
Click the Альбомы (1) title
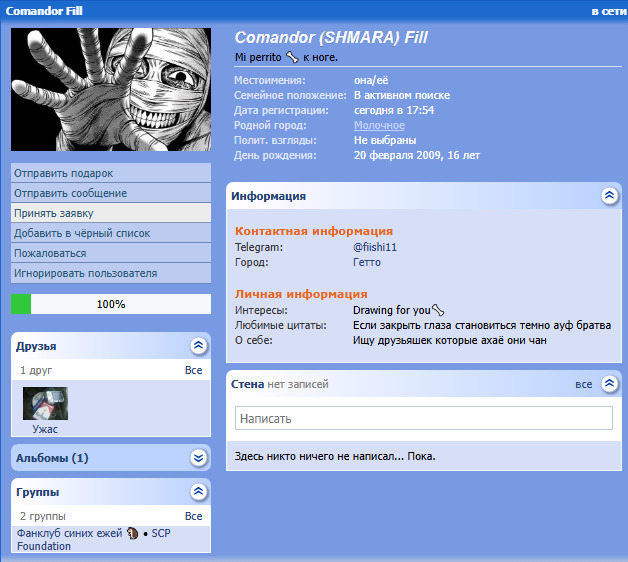click(x=52, y=458)
